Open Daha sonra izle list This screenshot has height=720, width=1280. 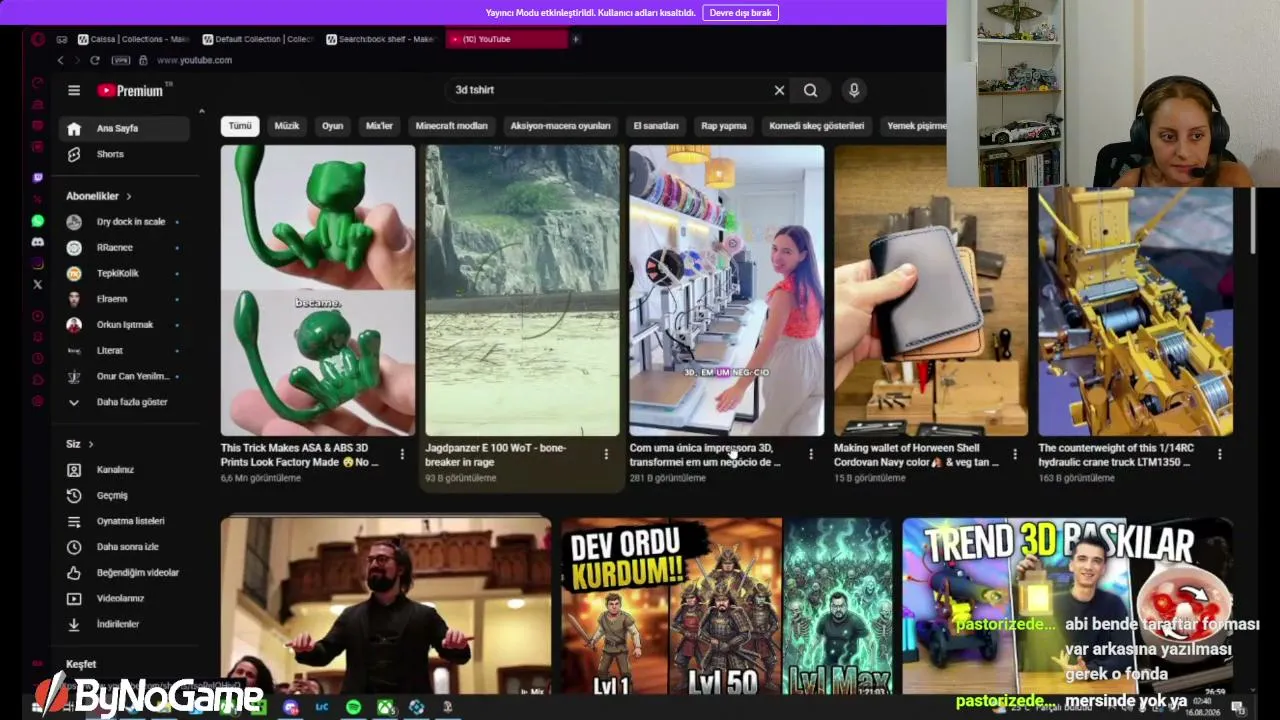coord(123,547)
